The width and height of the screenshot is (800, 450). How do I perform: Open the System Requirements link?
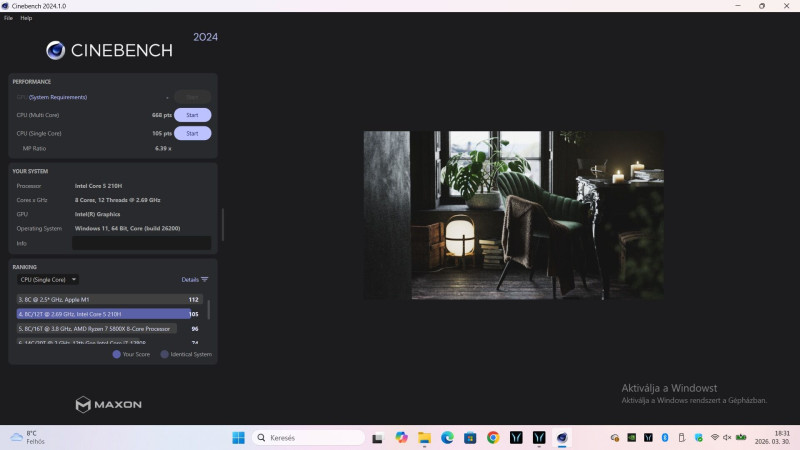(58, 97)
